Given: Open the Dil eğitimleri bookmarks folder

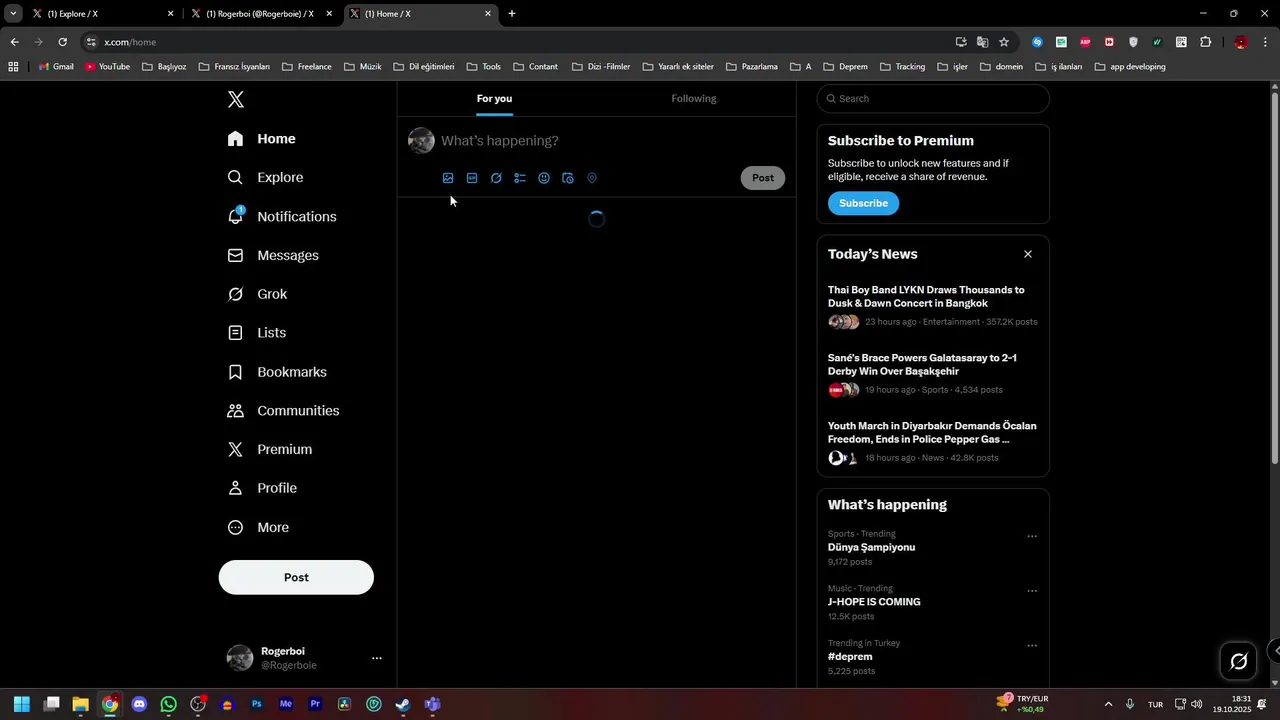Looking at the screenshot, I should click(424, 67).
